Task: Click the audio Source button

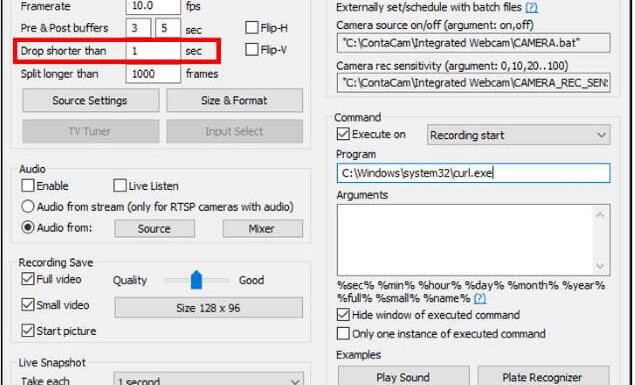Action: click(154, 229)
